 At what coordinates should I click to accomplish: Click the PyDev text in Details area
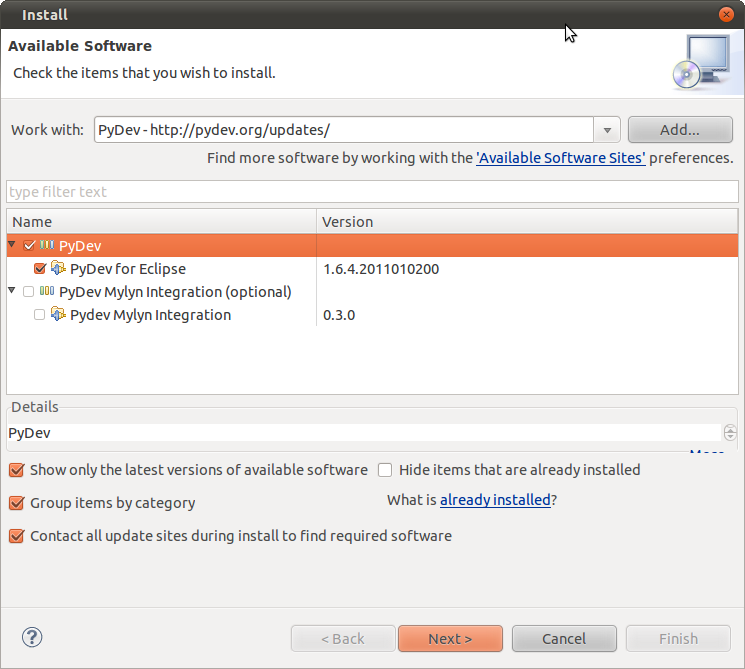[29, 433]
